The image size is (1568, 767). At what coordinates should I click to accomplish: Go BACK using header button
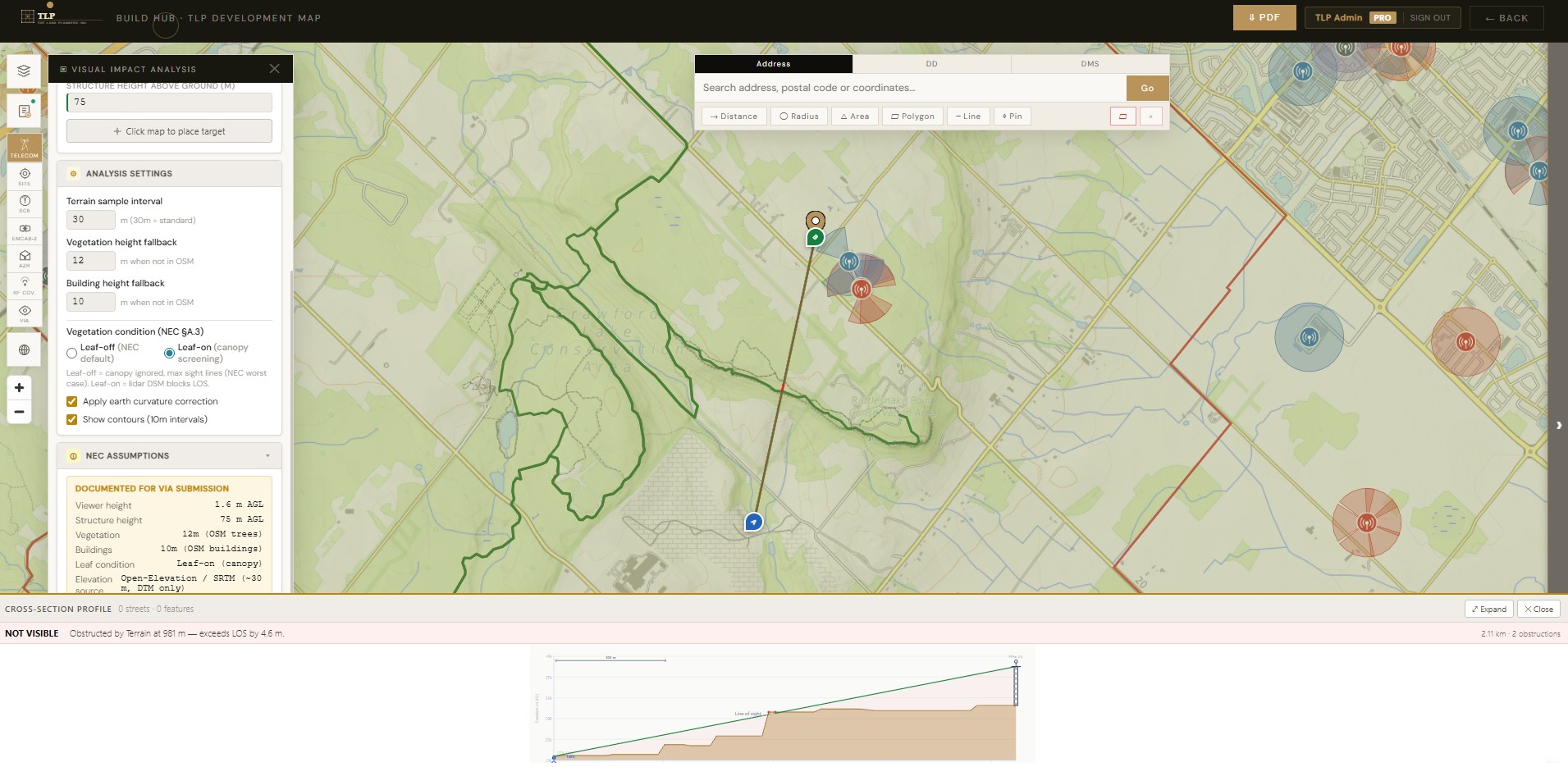coord(1506,18)
